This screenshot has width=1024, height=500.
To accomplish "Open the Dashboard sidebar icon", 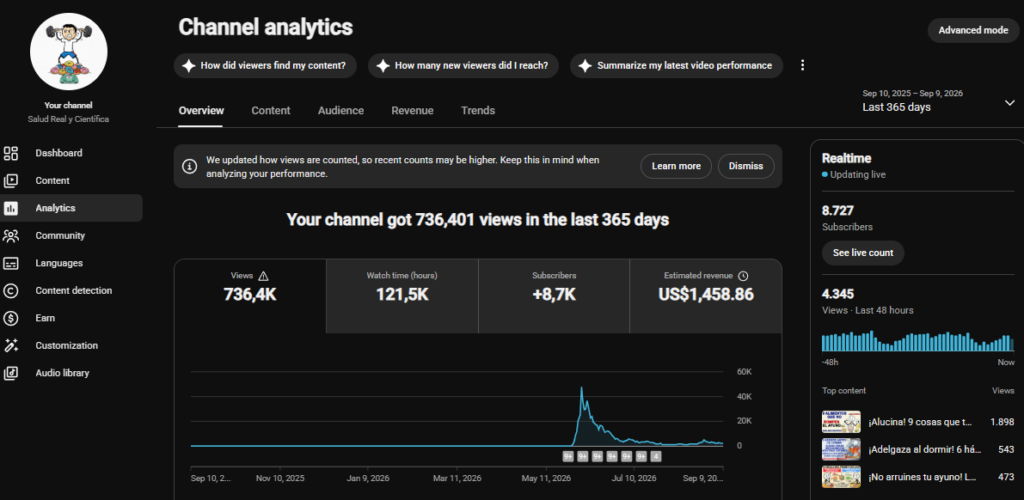I will click(x=11, y=153).
